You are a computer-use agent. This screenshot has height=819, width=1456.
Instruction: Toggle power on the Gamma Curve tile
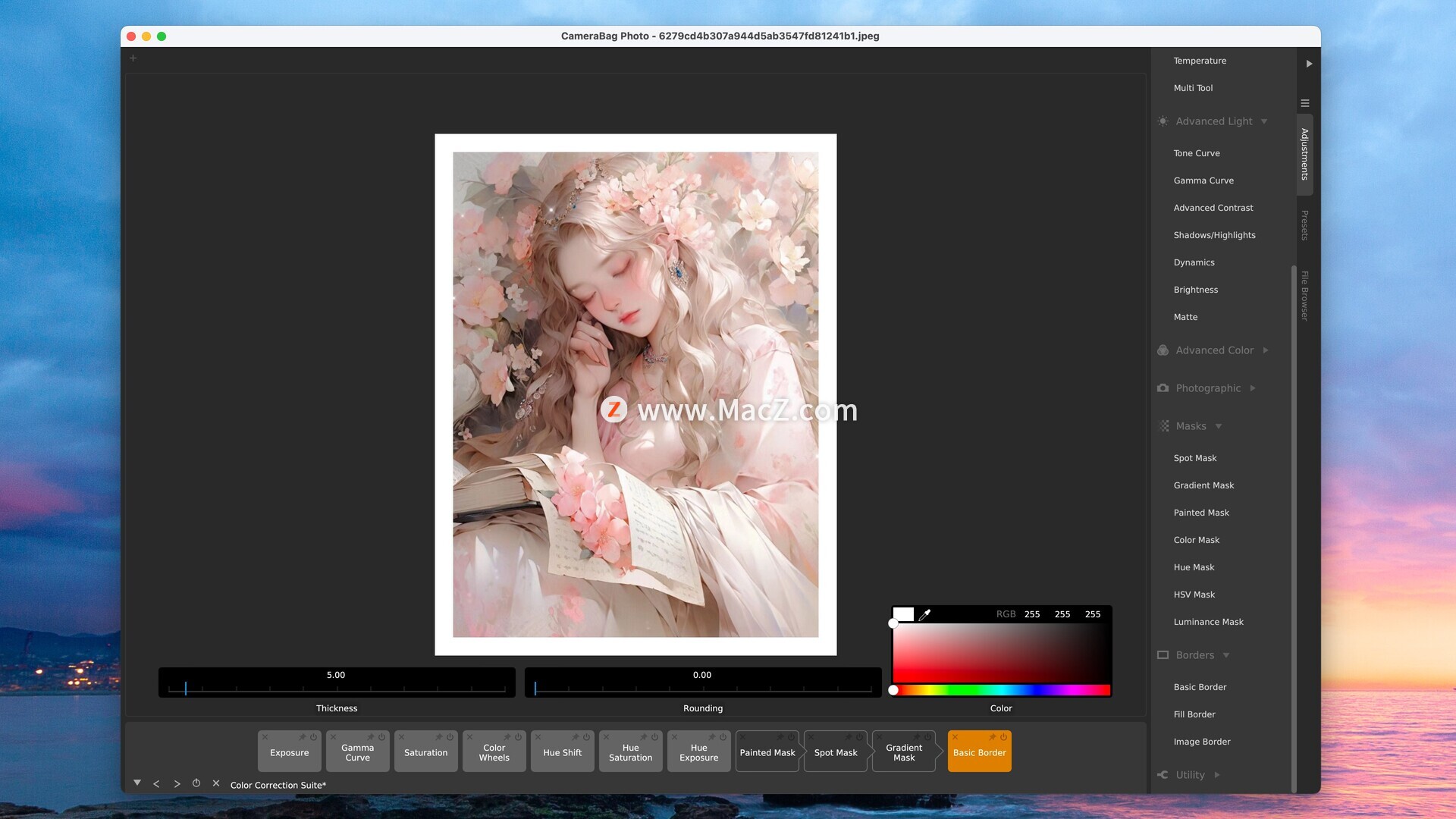click(381, 737)
